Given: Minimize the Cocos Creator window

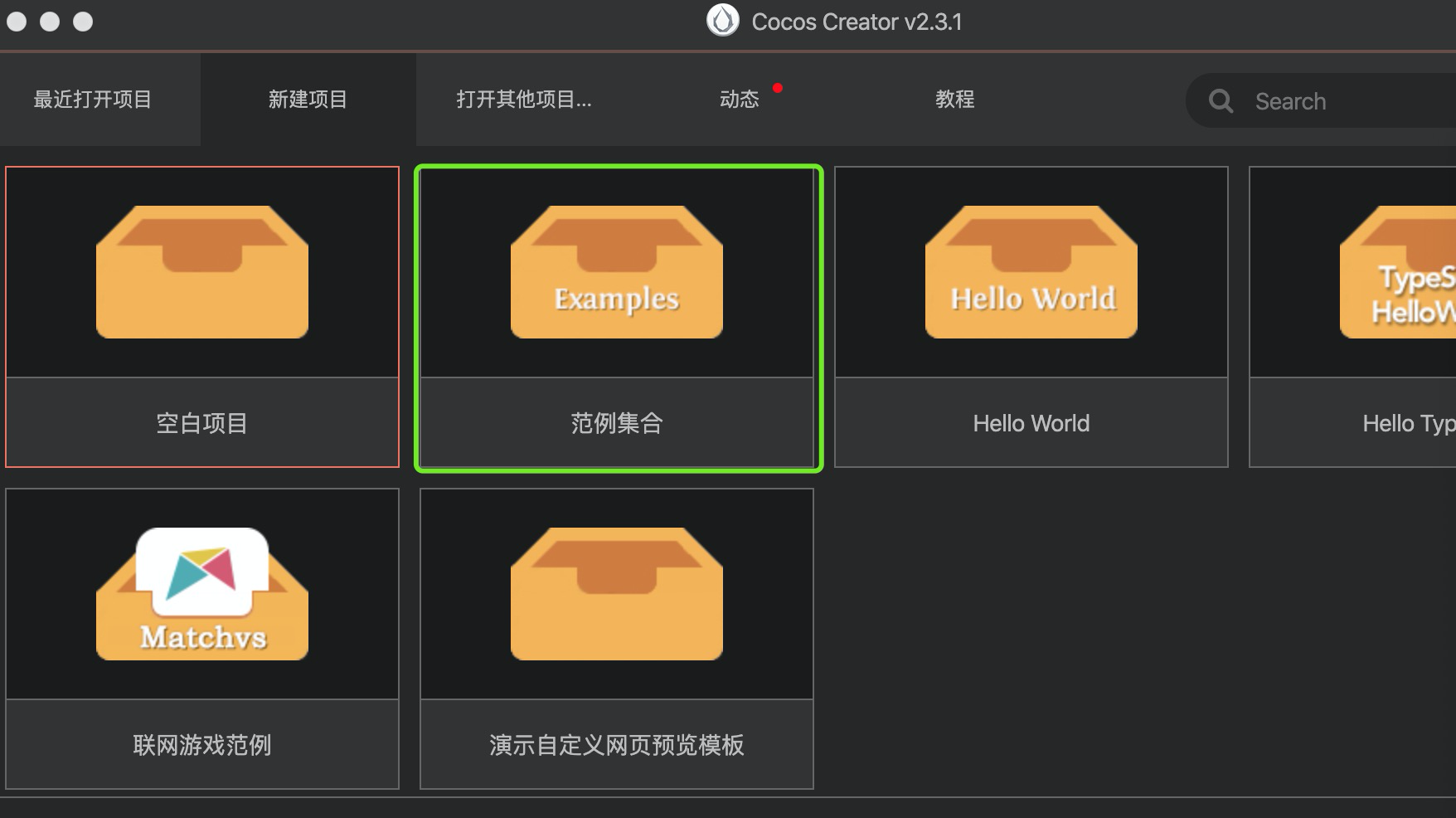Looking at the screenshot, I should click(x=50, y=22).
